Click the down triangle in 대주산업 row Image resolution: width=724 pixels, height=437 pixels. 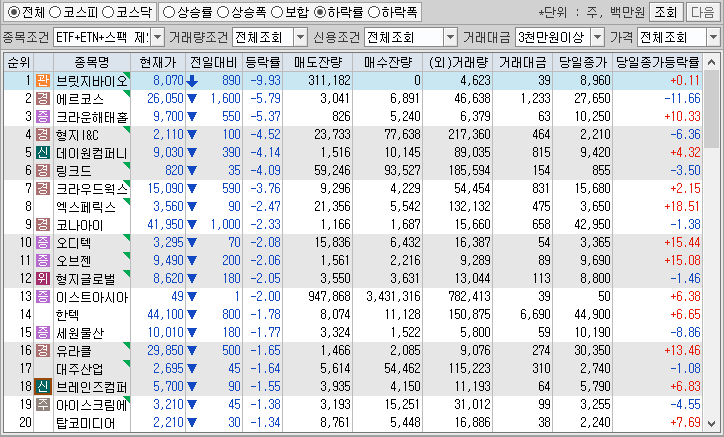(x=192, y=369)
